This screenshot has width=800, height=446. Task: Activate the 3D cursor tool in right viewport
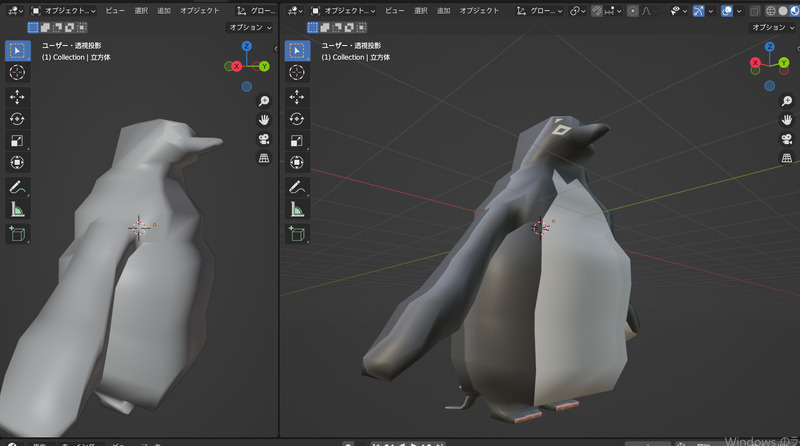point(297,72)
